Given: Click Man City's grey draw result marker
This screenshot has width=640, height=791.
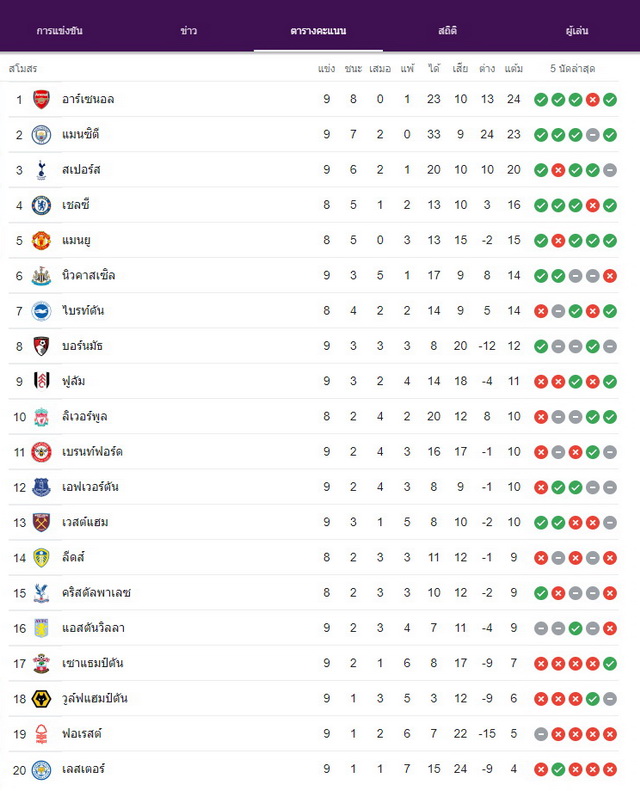Looking at the screenshot, I should [593, 135].
